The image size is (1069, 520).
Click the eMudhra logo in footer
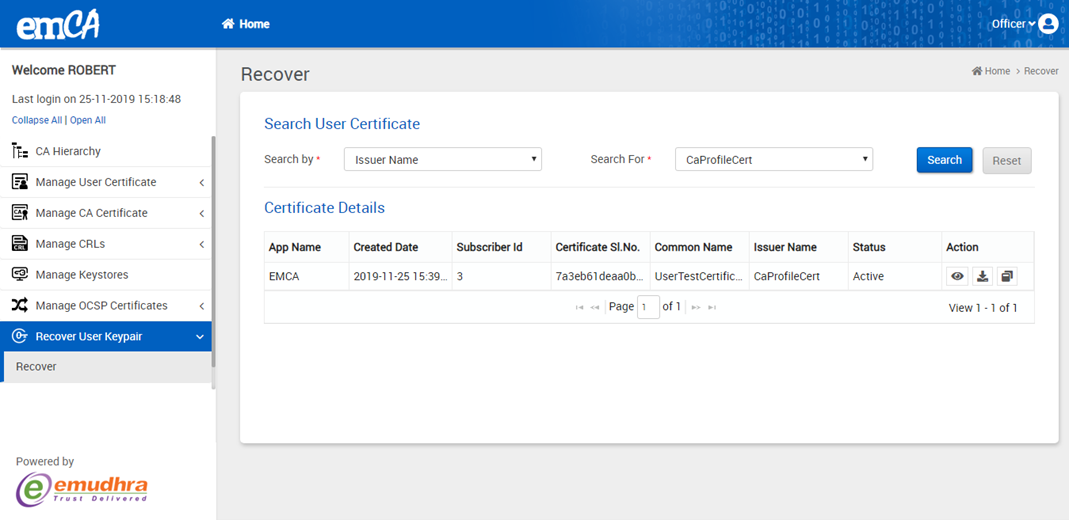pos(82,489)
